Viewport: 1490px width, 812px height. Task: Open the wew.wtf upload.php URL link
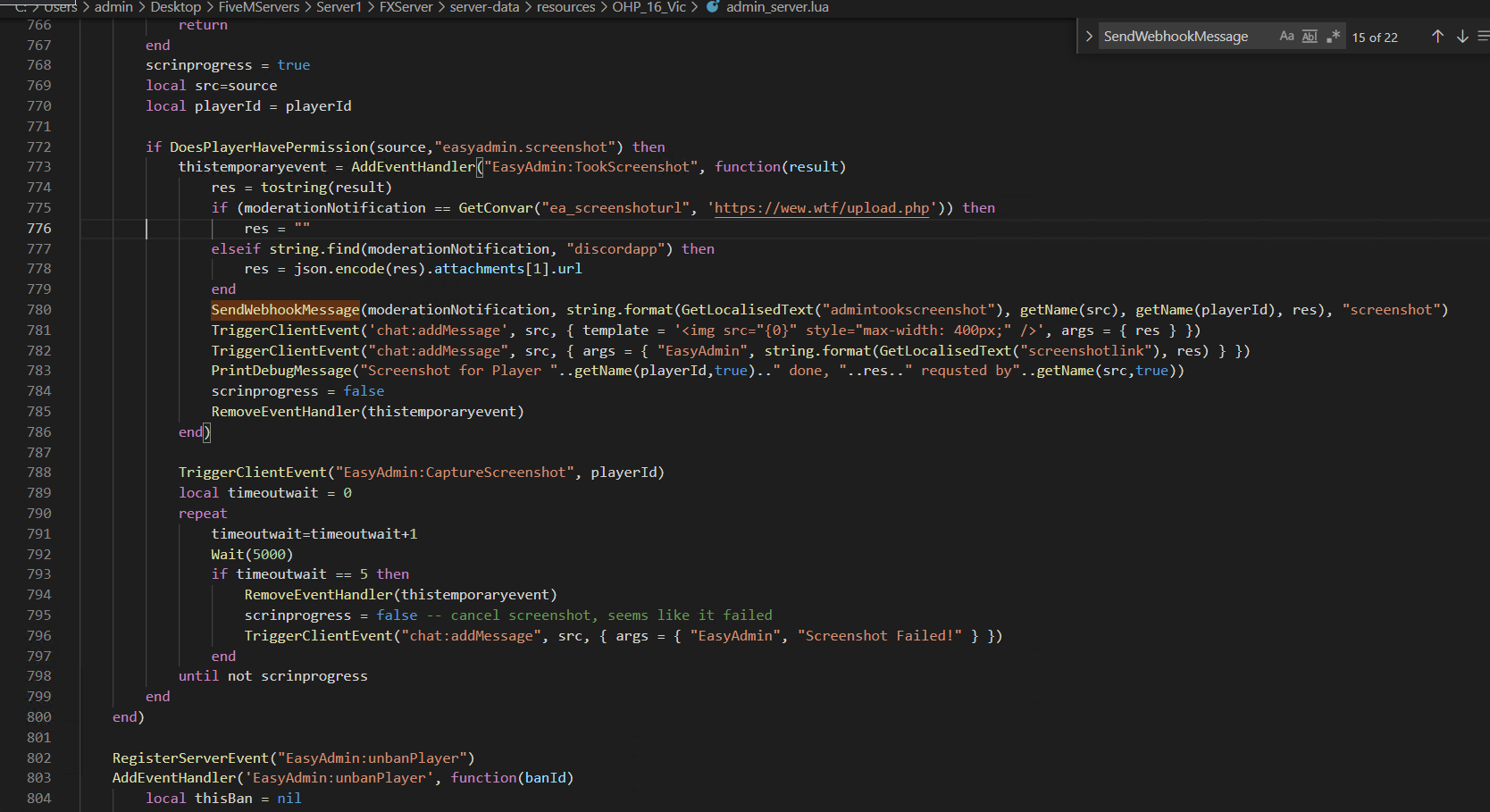tap(820, 207)
